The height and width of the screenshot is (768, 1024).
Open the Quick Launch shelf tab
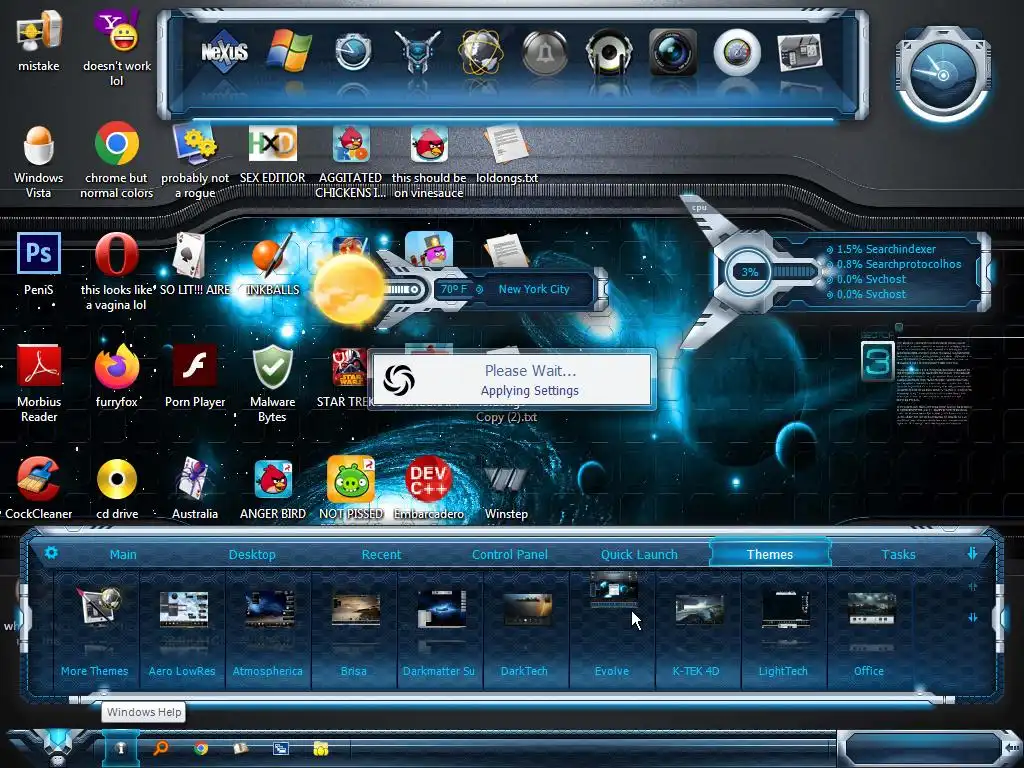pyautogui.click(x=639, y=554)
